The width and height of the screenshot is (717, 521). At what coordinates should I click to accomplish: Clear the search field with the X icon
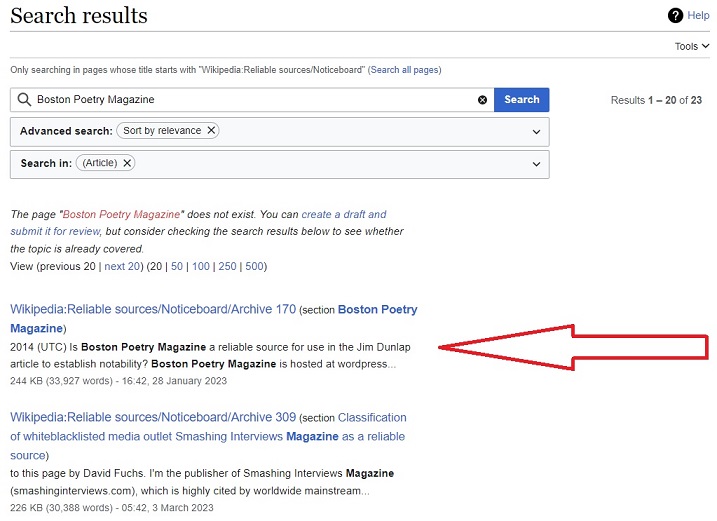[482, 100]
